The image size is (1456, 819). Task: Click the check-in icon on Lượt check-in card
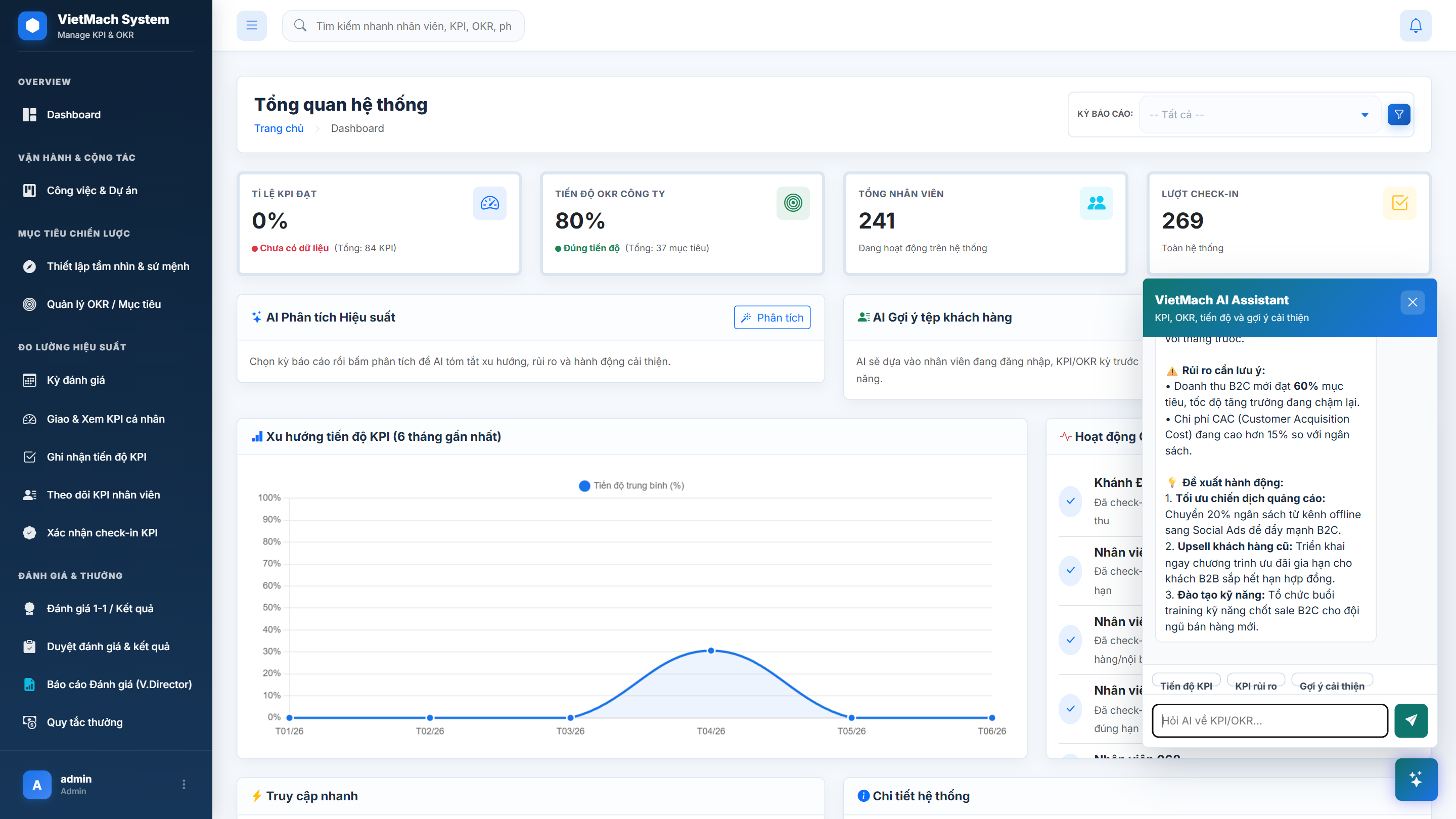coord(1399,203)
